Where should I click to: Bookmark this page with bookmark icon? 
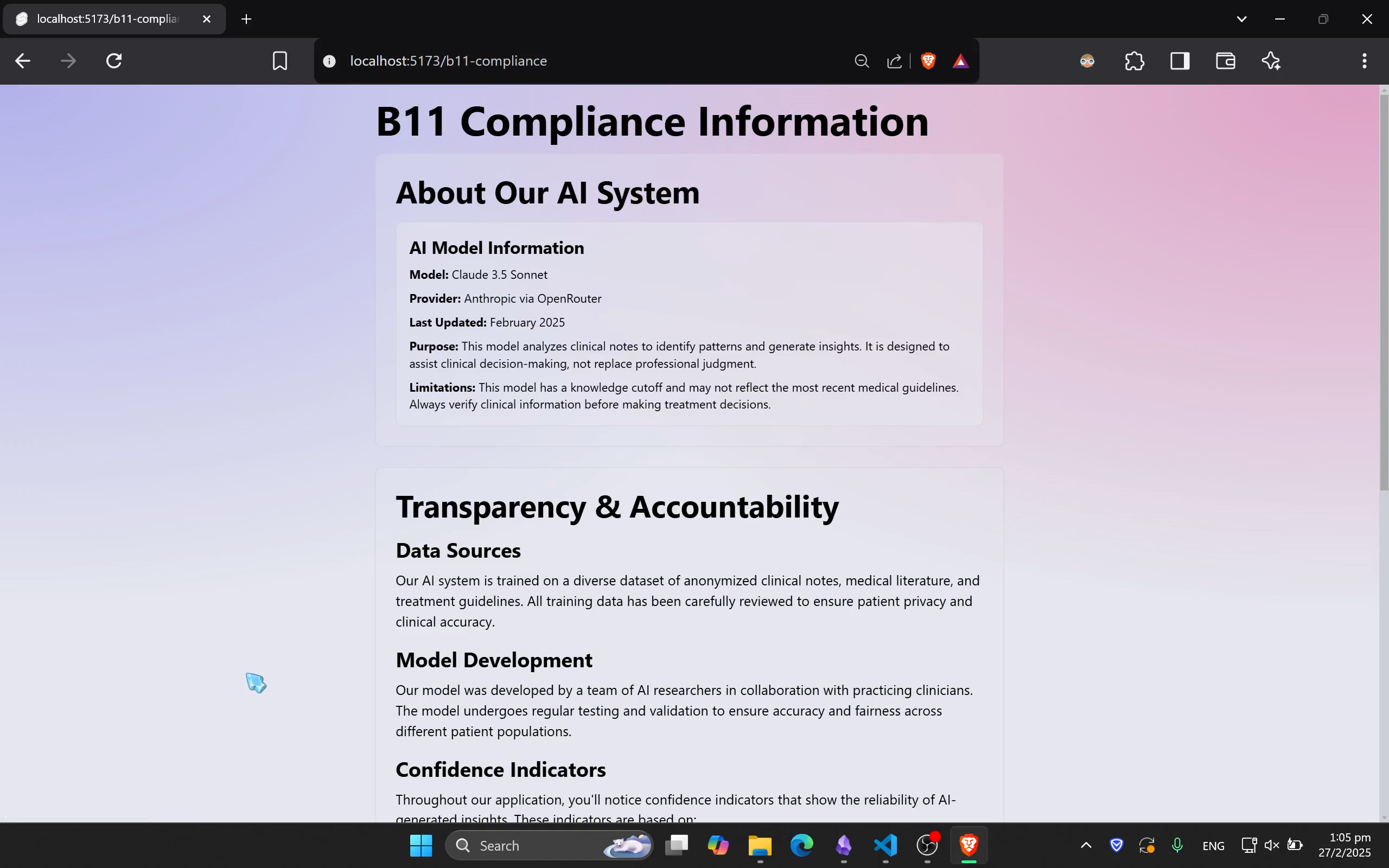(x=279, y=61)
